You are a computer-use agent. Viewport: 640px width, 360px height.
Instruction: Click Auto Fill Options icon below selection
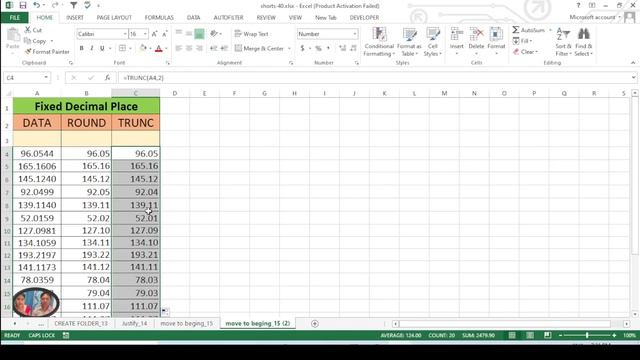pyautogui.click(x=164, y=312)
